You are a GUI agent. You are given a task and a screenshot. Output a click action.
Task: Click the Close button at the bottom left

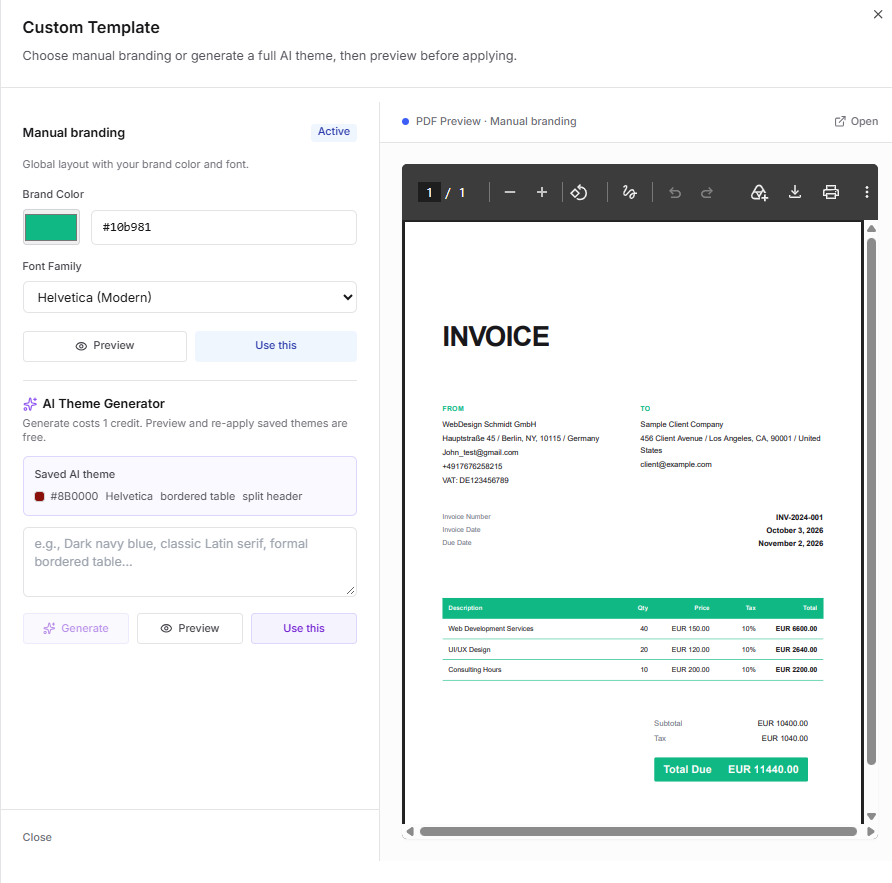pyautogui.click(x=37, y=837)
